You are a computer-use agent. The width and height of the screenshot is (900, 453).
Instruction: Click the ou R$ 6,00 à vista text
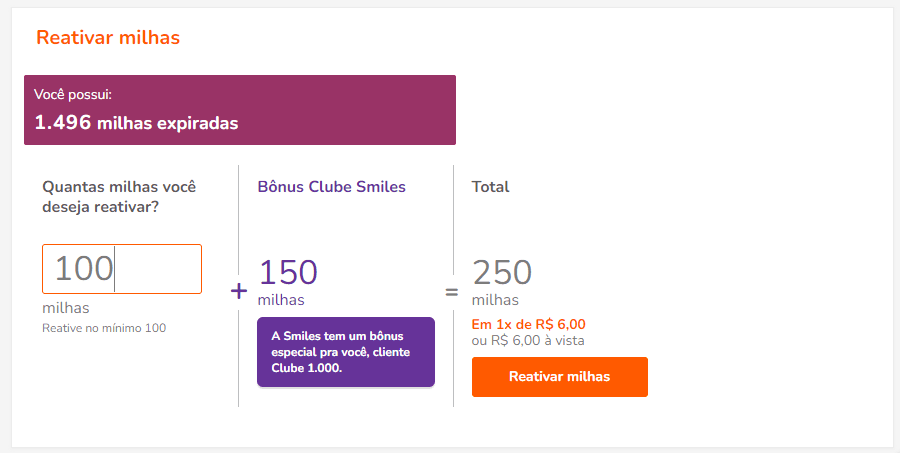tap(528, 340)
